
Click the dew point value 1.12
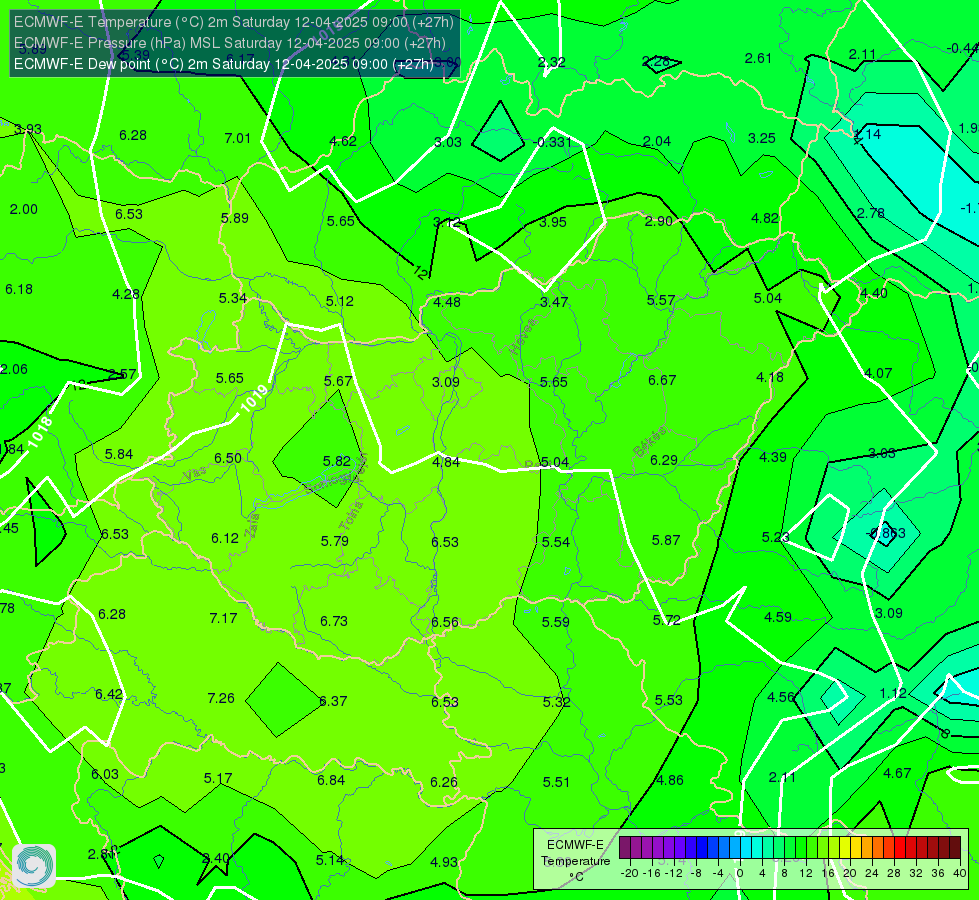point(893,693)
